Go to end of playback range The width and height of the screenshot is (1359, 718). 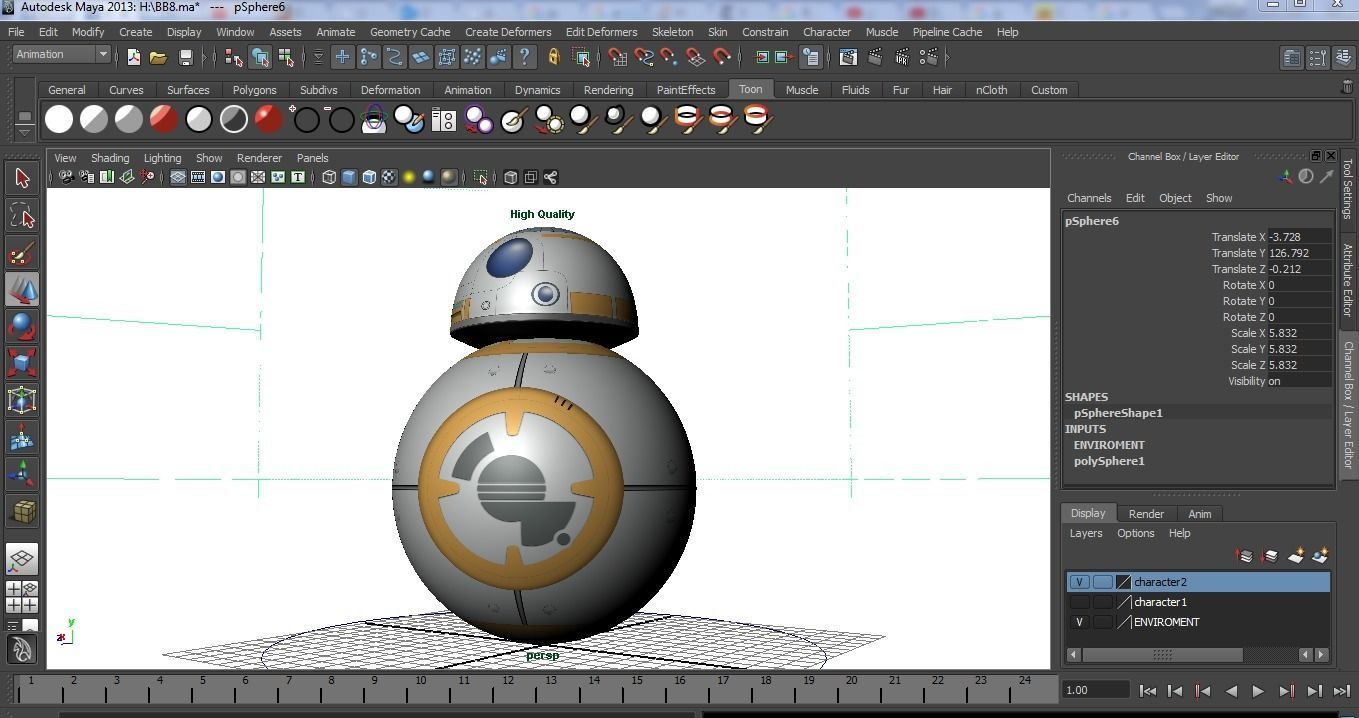click(1341, 690)
